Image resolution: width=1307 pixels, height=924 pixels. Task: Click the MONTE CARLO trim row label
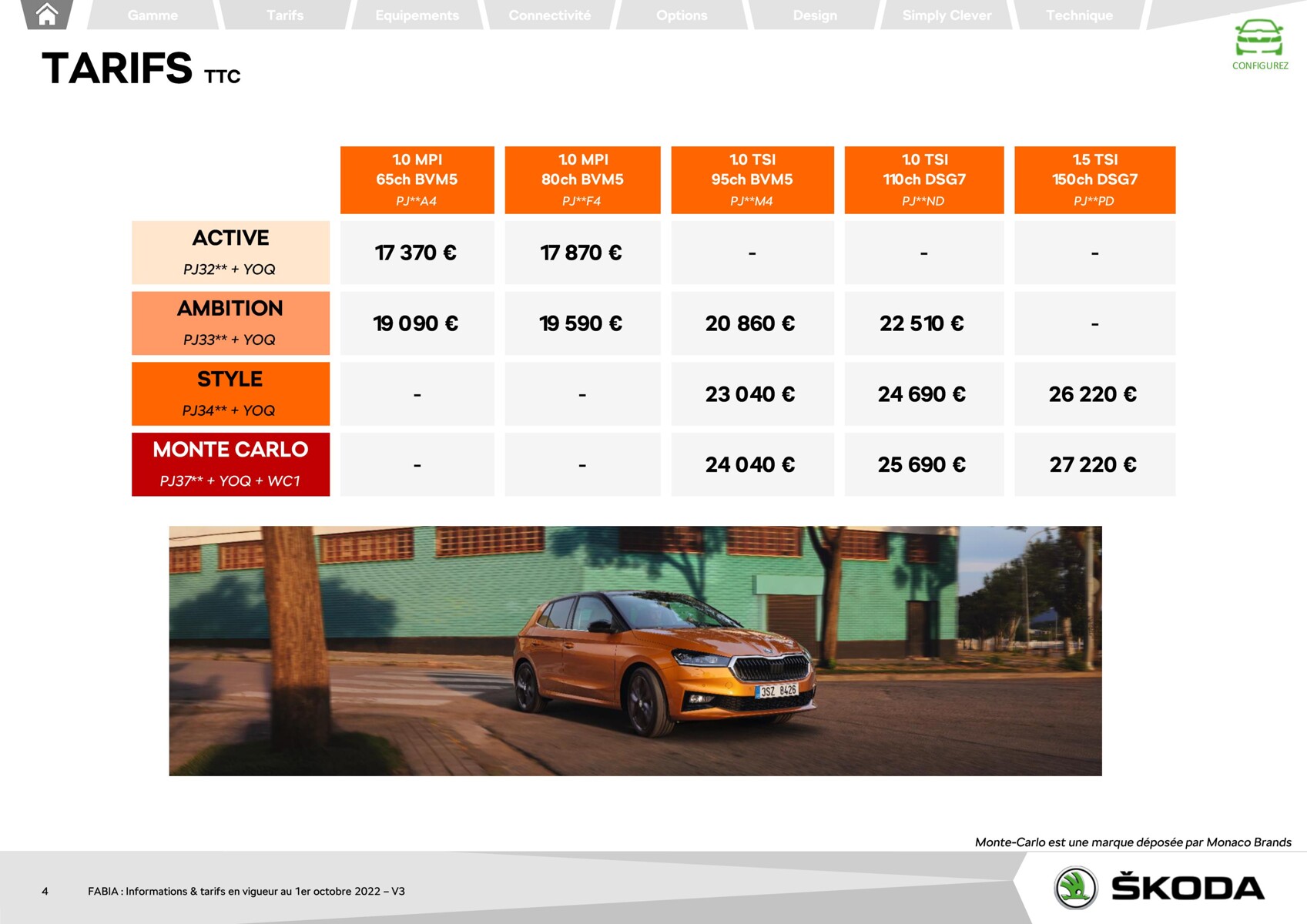(x=230, y=464)
